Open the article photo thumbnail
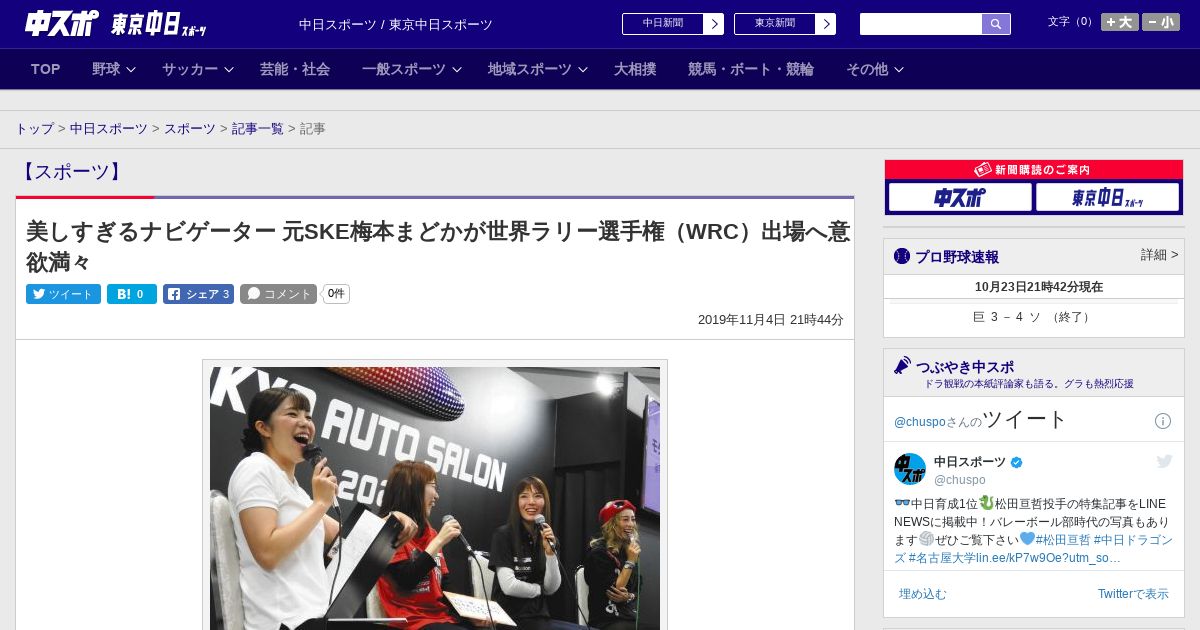 (435, 497)
